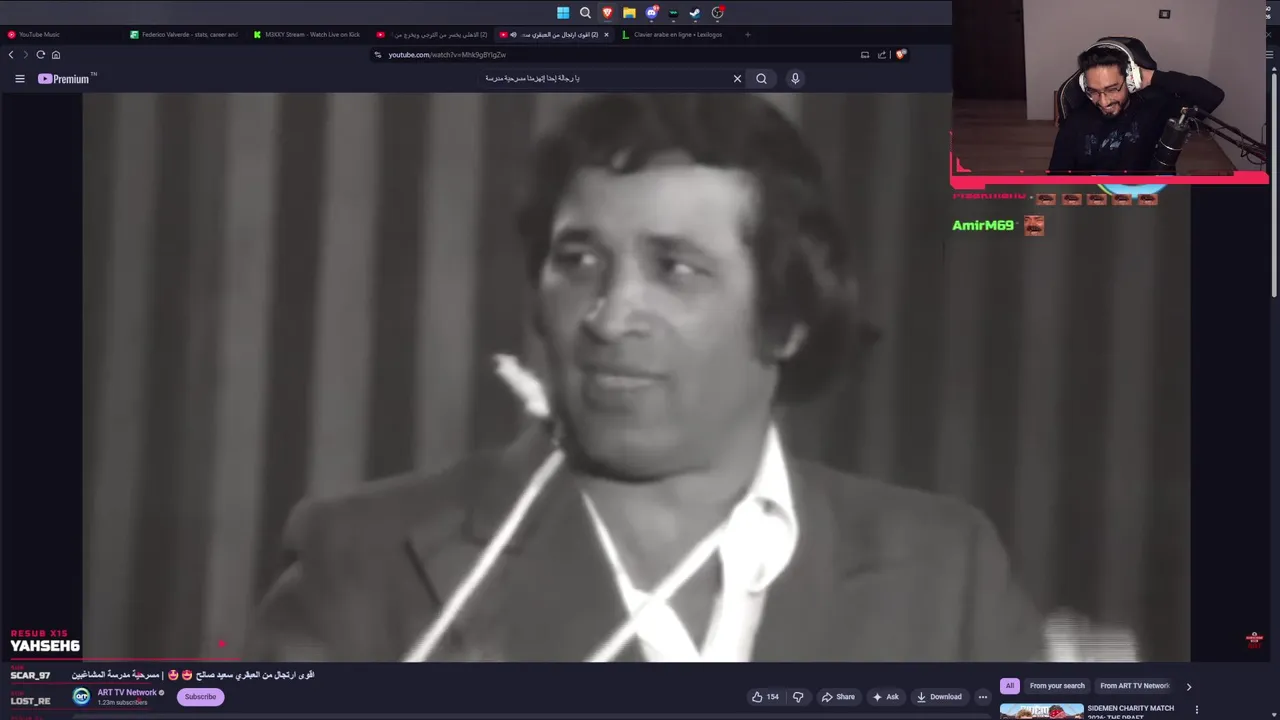Open the Sidemen Charity Match video title
The height and width of the screenshot is (720, 1280).
click(1131, 712)
